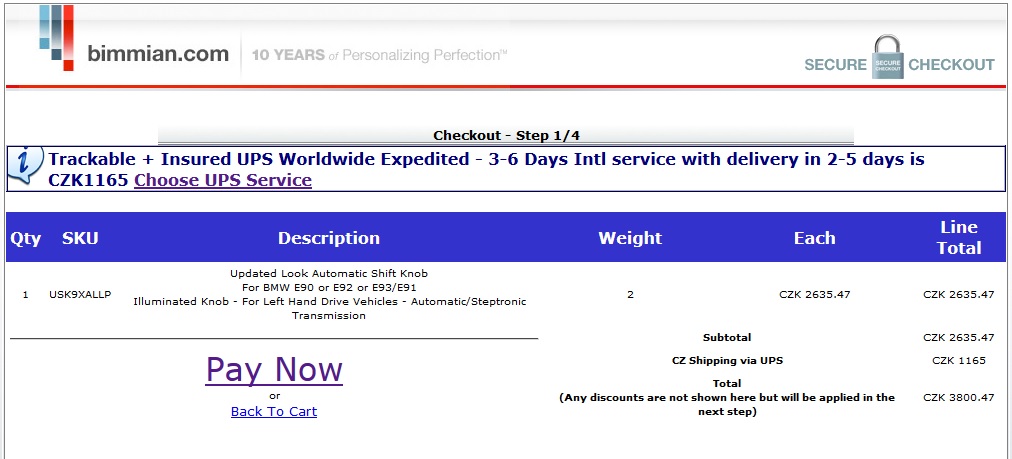The image size is (1012, 459).
Task: Click the Line Total column header
Action: point(959,238)
